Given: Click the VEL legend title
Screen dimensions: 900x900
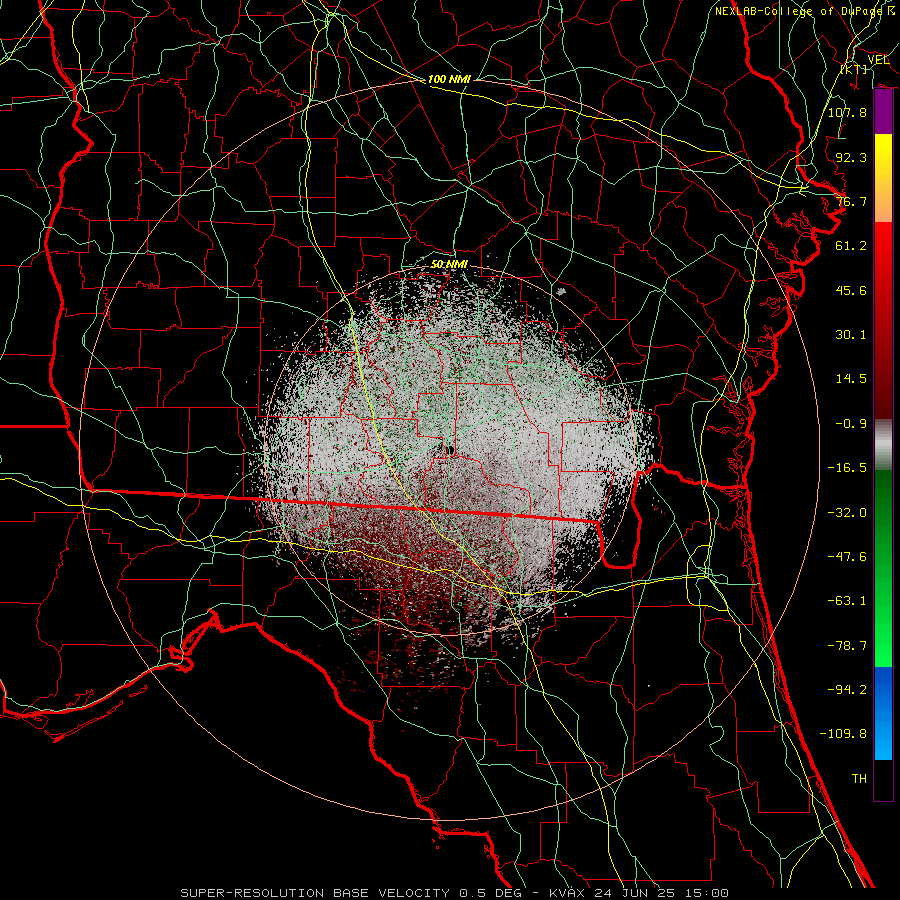Looking at the screenshot, I should click(x=878, y=59).
